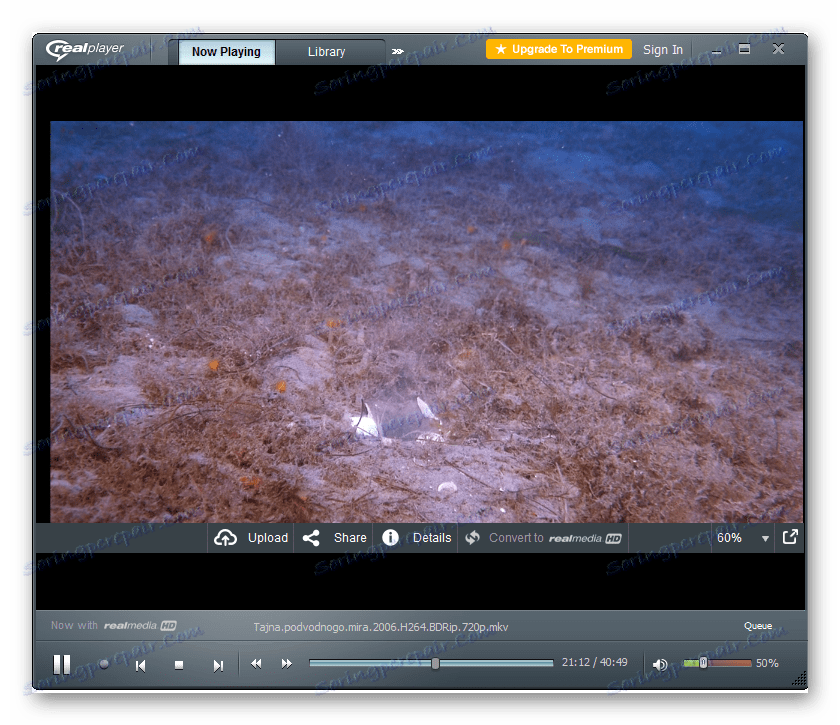Switch to the Now Playing tab
The width and height of the screenshot is (840, 725).
[227, 52]
